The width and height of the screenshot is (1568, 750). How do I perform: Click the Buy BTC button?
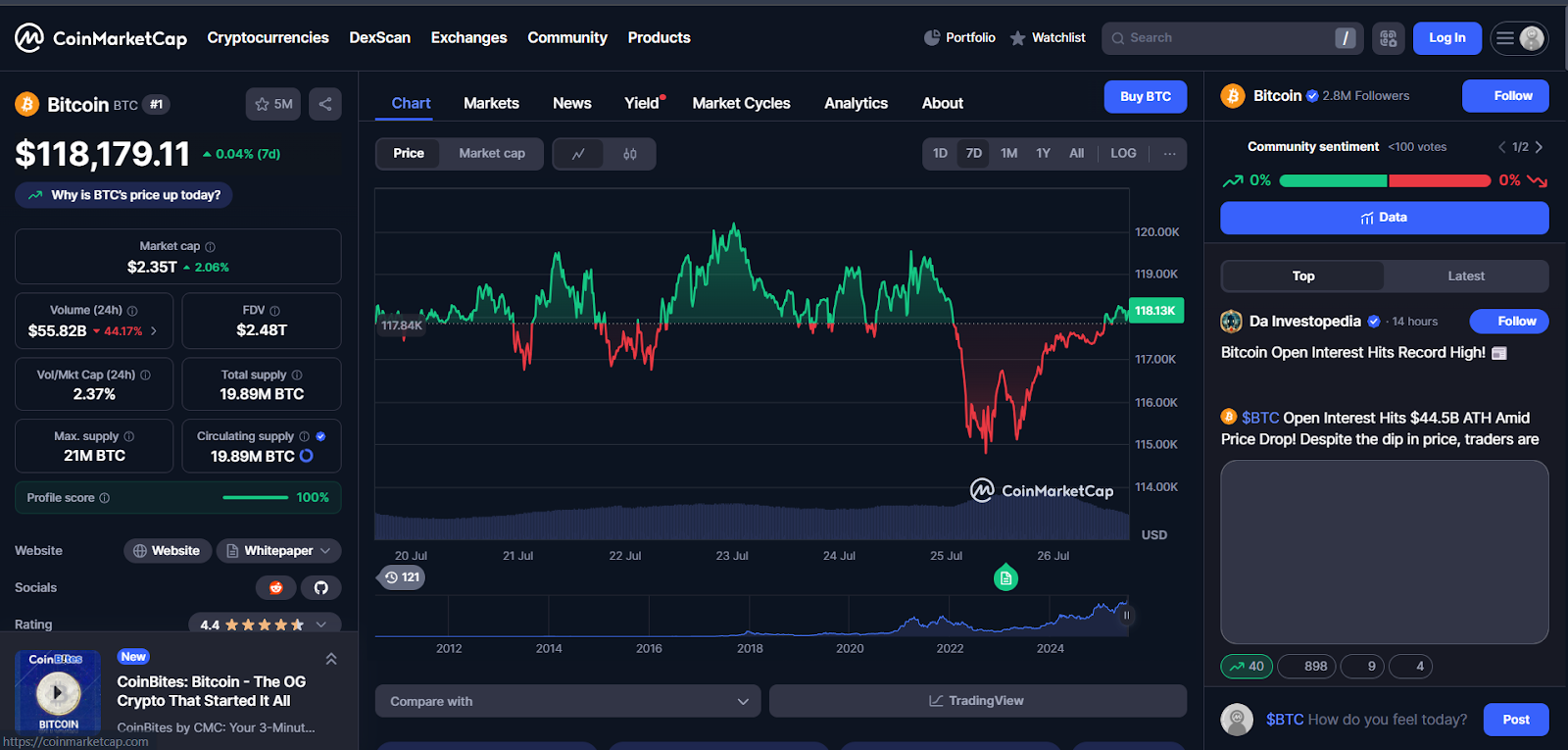[x=1146, y=97]
